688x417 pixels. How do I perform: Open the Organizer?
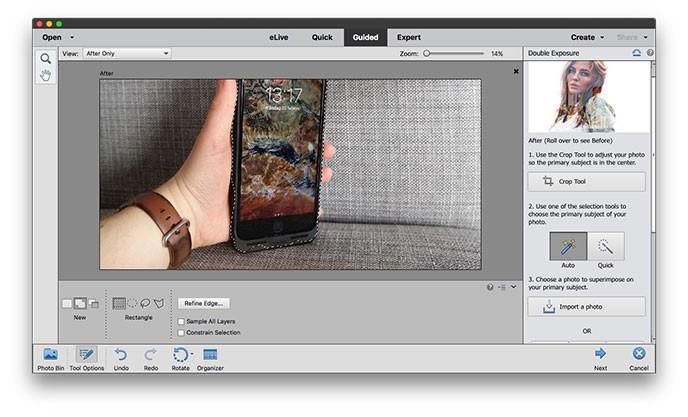click(210, 359)
